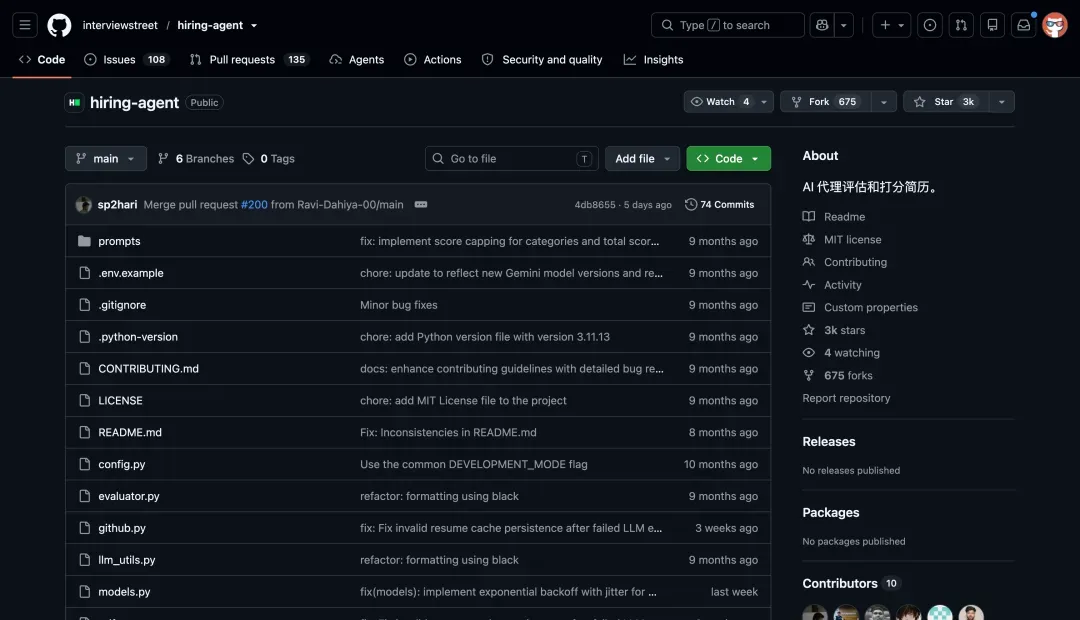Open commit hash 4db8655
This screenshot has height=620, width=1080.
coord(595,205)
